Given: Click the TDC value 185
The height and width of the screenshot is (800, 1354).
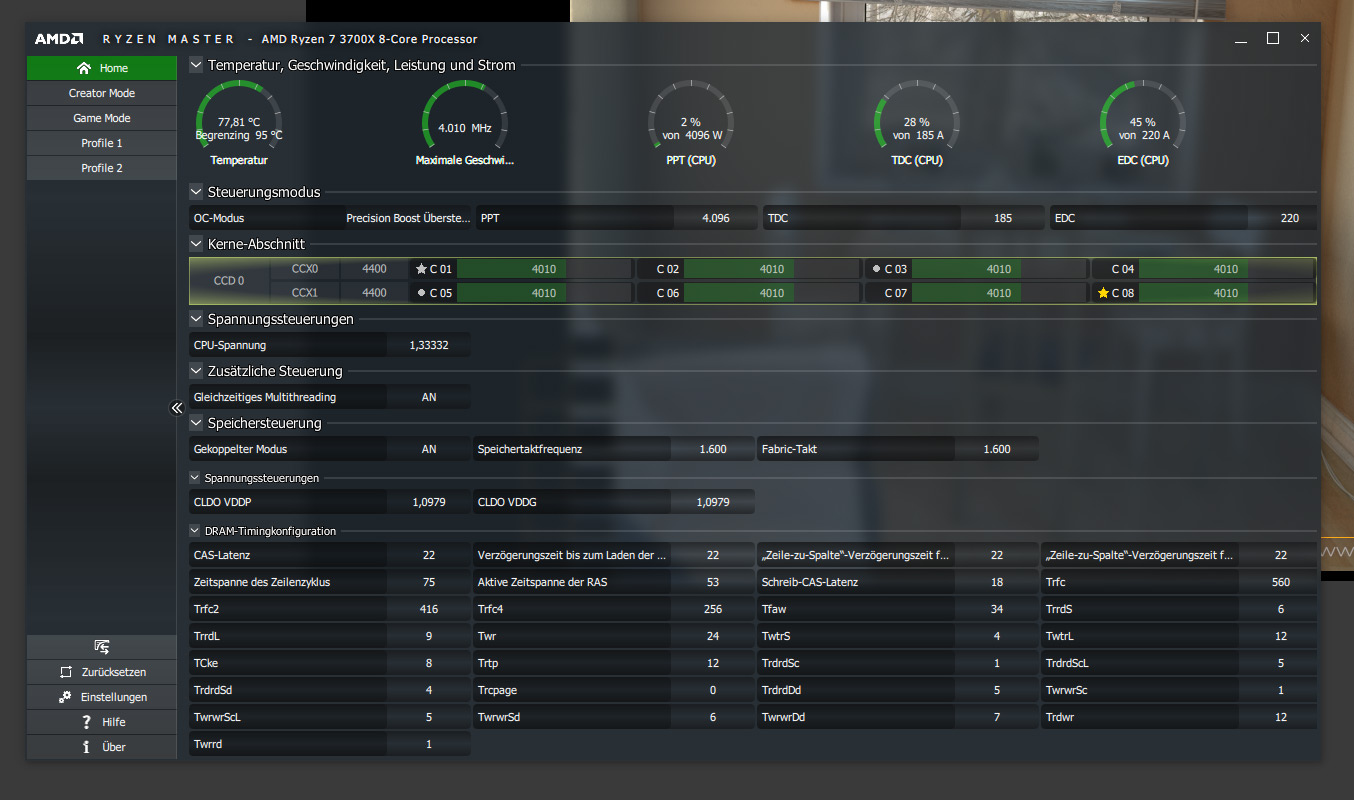Looking at the screenshot, I should pos(1003,218).
